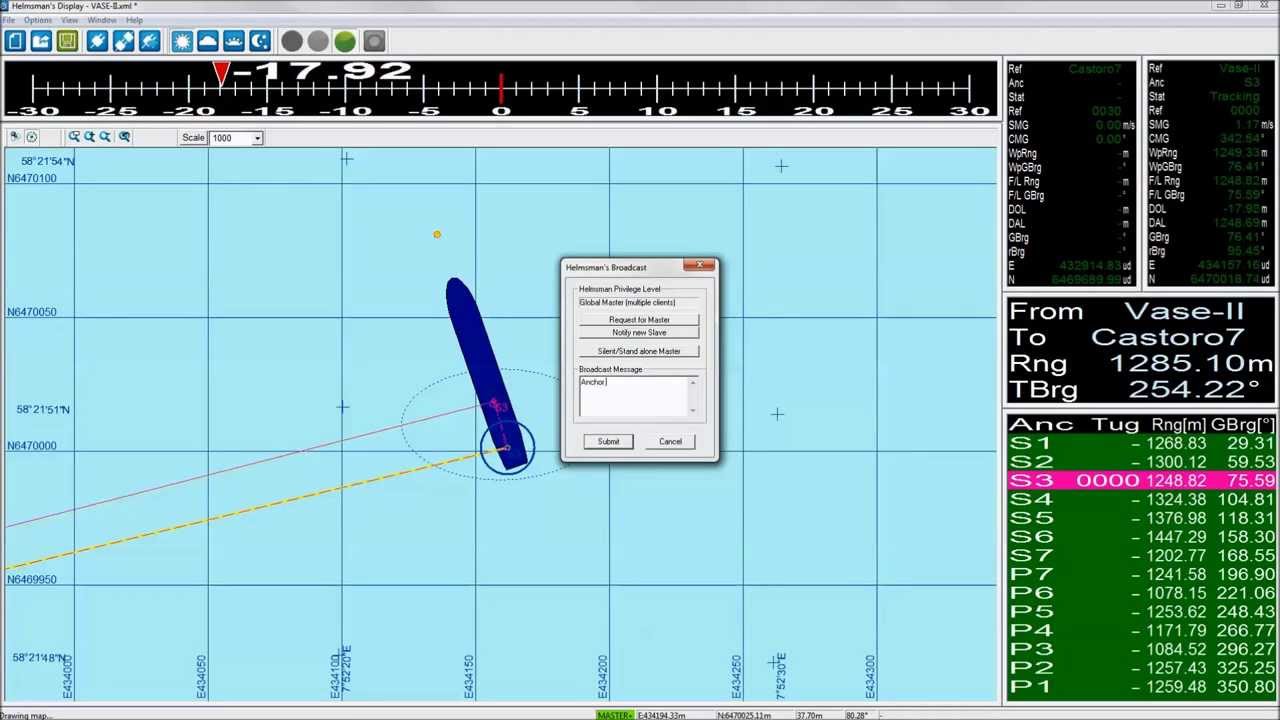
Task: Click the light grey circle status indicator
Action: (318, 41)
